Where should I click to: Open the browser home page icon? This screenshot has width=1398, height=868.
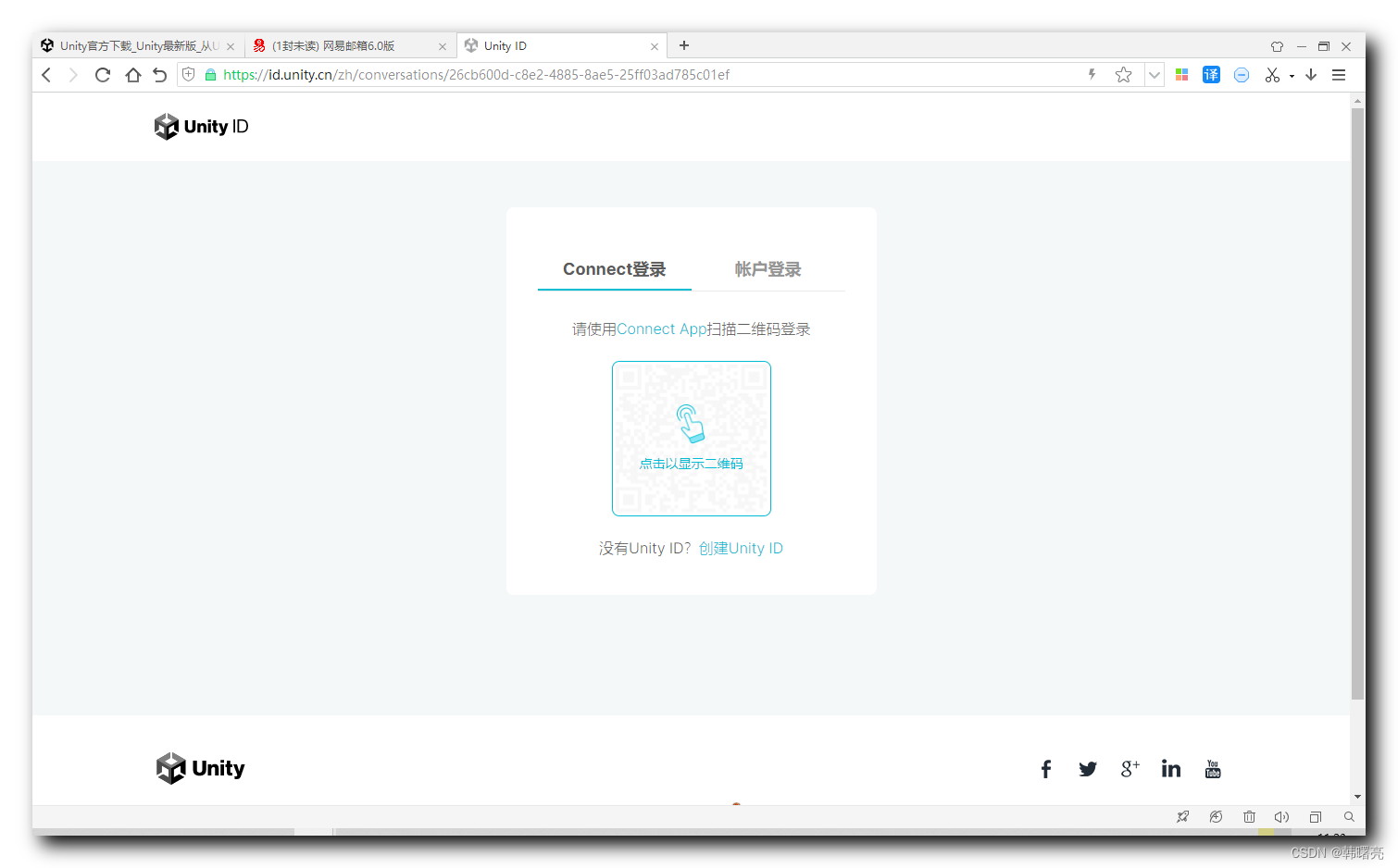click(x=133, y=75)
